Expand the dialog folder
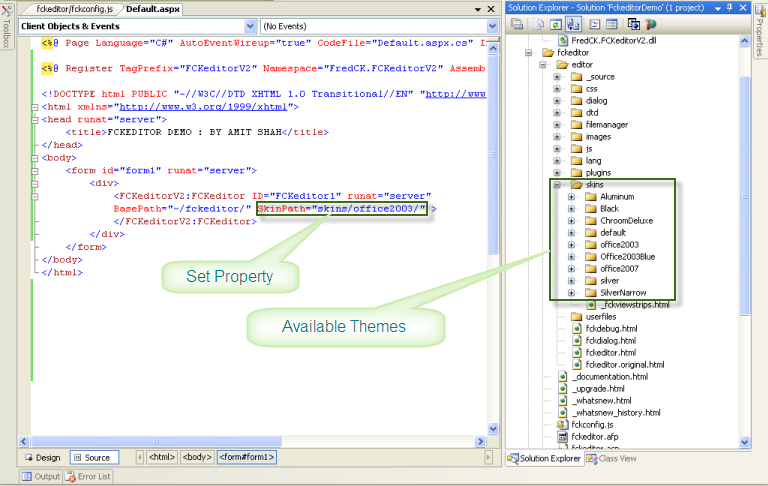The image size is (768, 486). coord(557,101)
